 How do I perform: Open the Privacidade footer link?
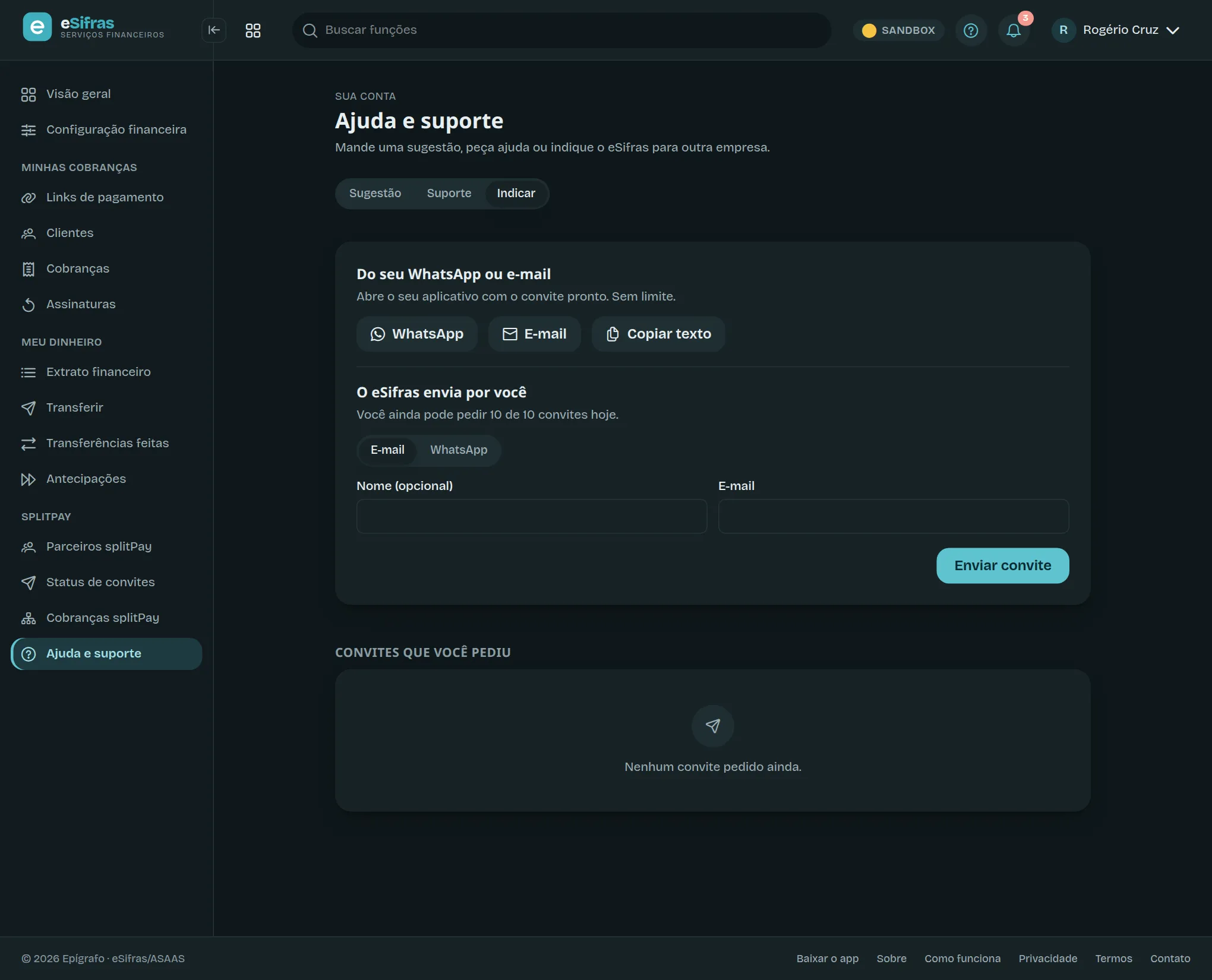click(1048, 959)
